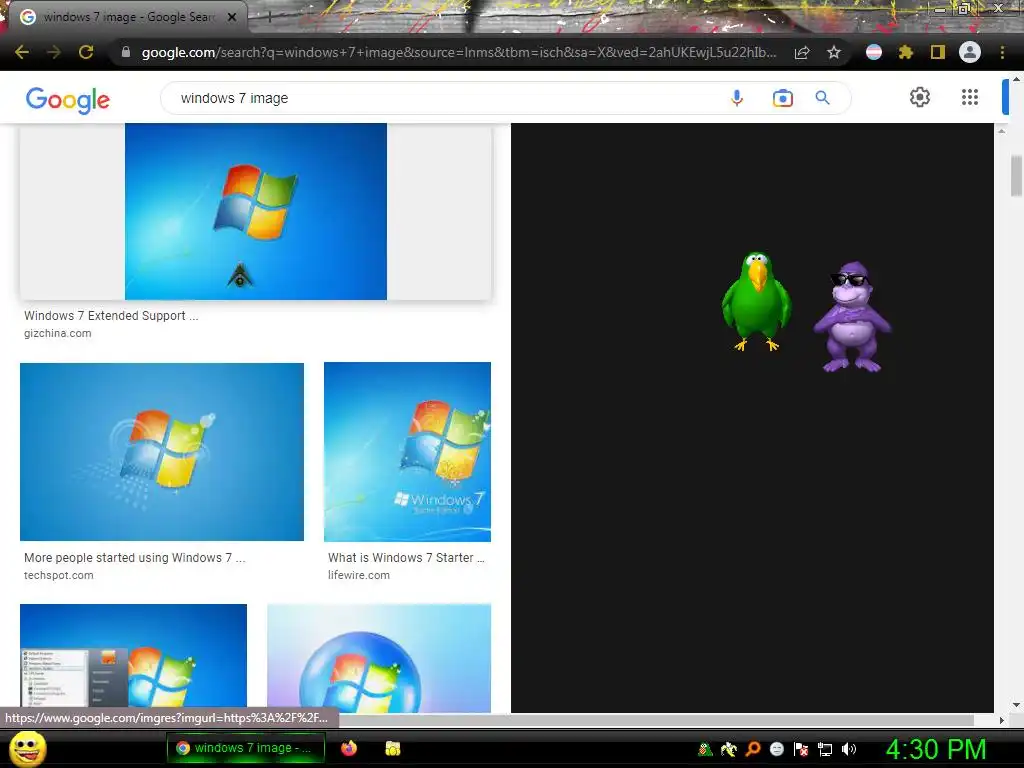The width and height of the screenshot is (1024, 768).
Task: Click the page vertical scrollbar thumb
Action: (1016, 175)
